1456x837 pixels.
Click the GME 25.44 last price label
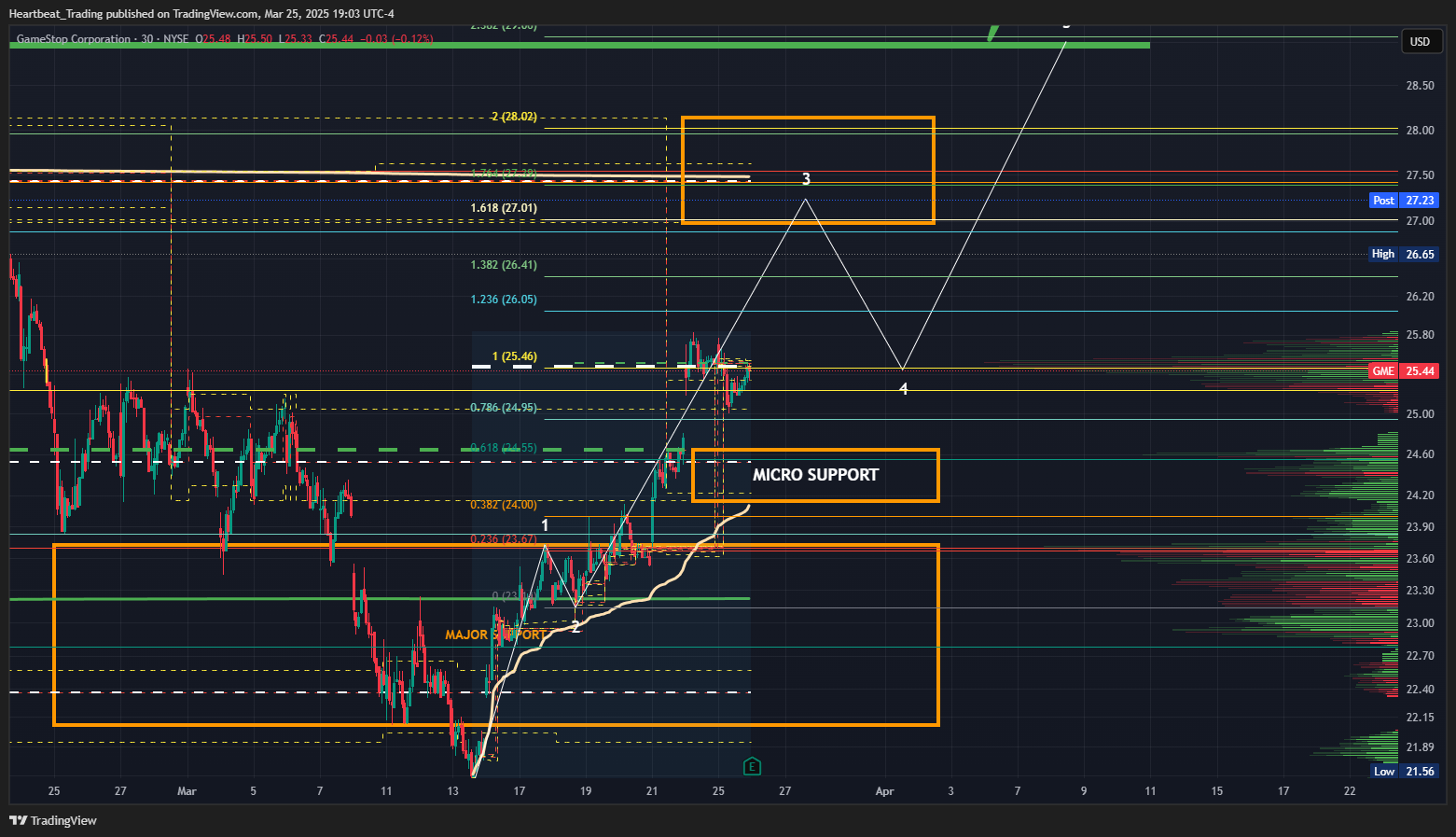click(1404, 371)
